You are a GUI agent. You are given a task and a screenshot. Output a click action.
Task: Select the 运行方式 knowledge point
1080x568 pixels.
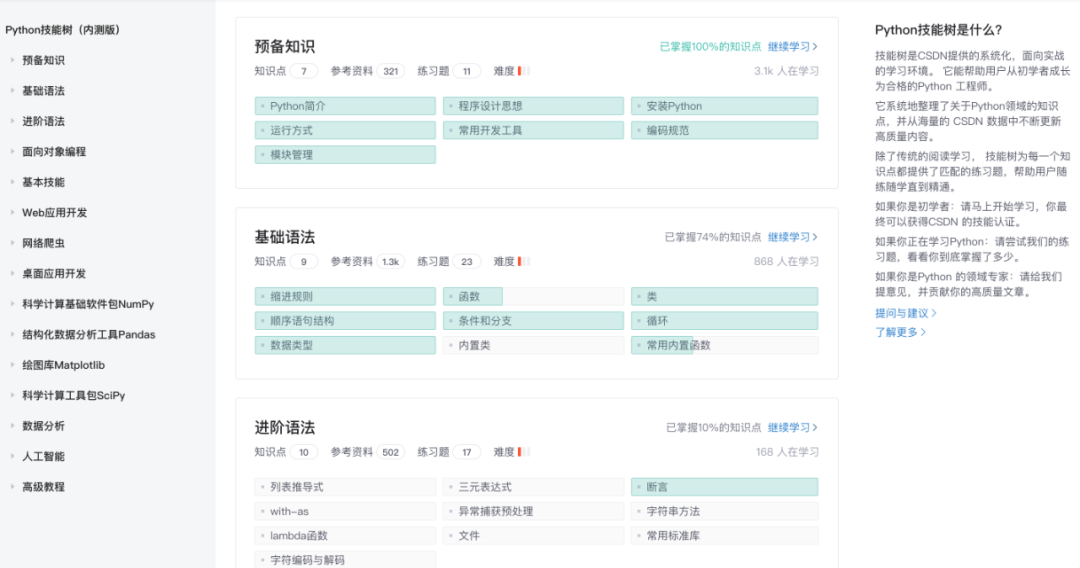coord(345,130)
